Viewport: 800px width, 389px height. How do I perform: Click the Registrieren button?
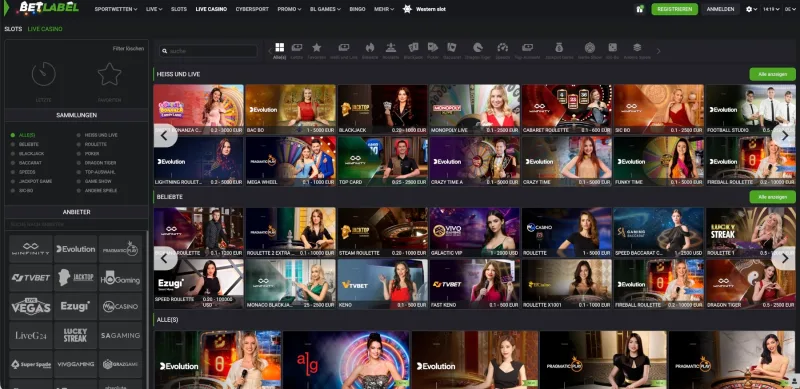point(674,9)
